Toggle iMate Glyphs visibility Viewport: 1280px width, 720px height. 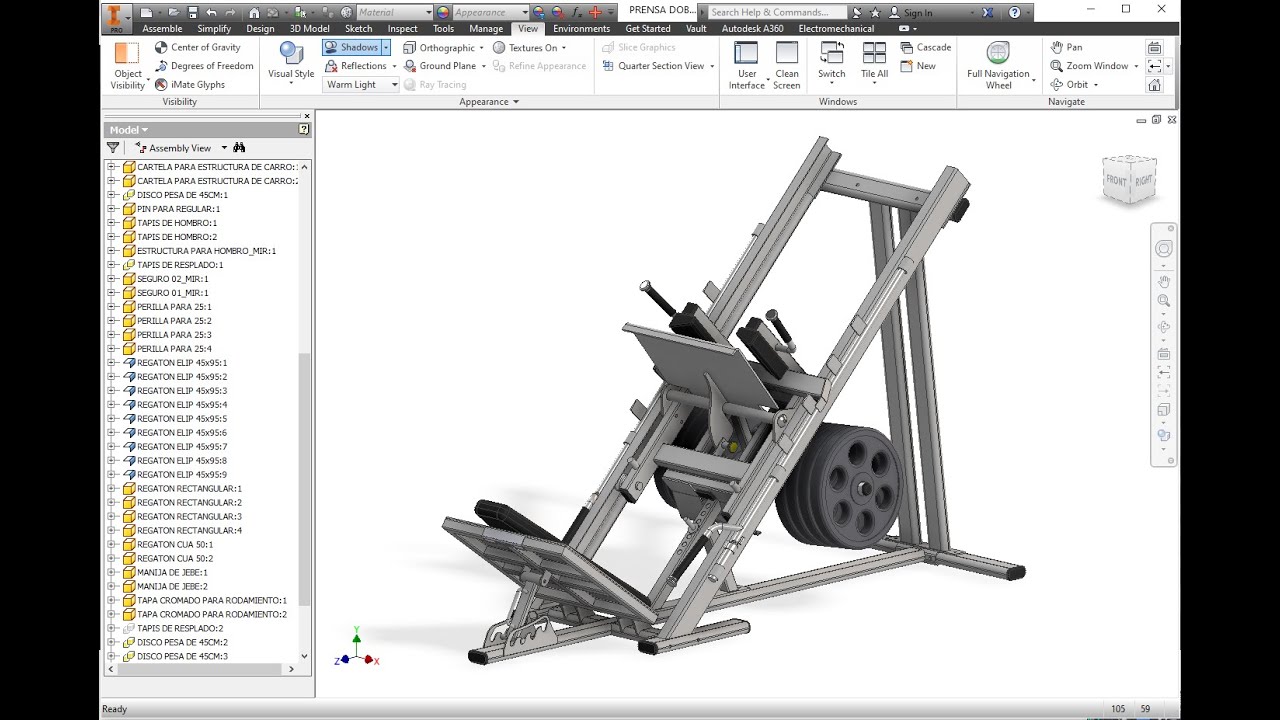pyautogui.click(x=190, y=85)
